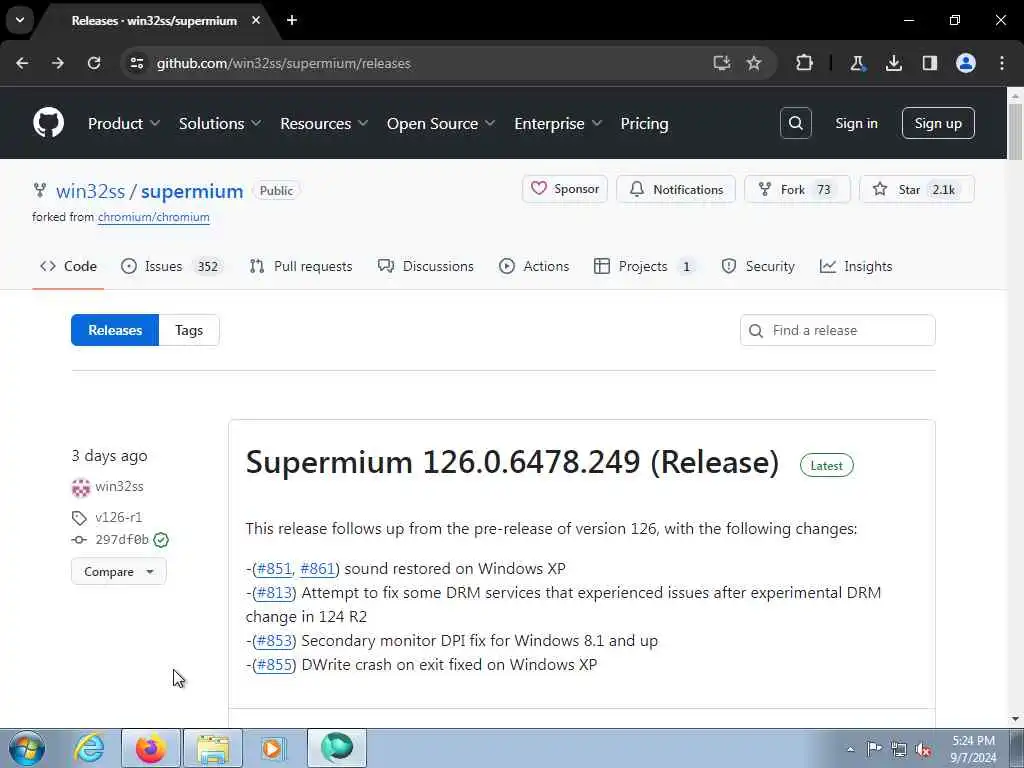
Task: Click the Sponsor heart button
Action: [x=565, y=189]
